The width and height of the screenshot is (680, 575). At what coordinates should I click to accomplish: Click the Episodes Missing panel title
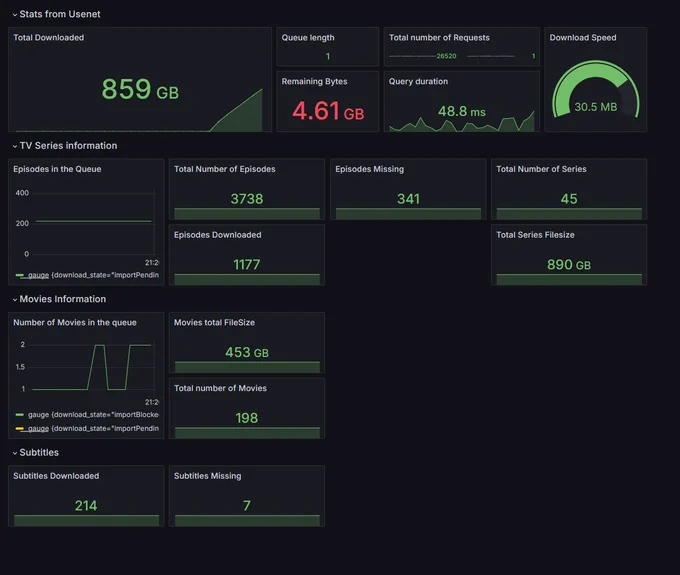369,169
